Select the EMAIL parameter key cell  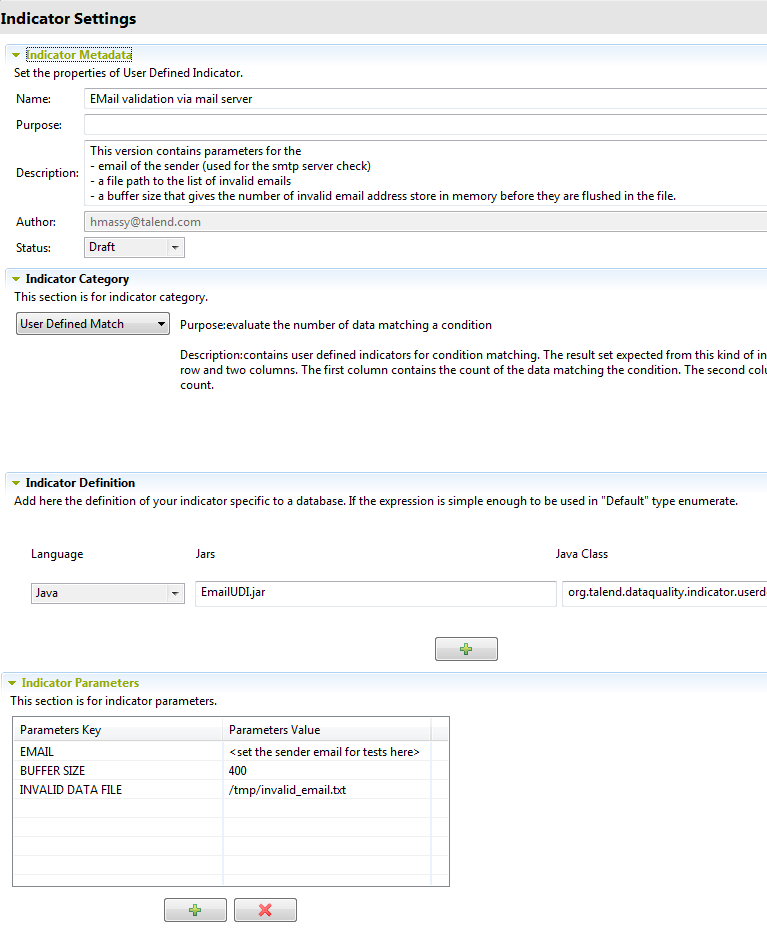click(x=118, y=752)
